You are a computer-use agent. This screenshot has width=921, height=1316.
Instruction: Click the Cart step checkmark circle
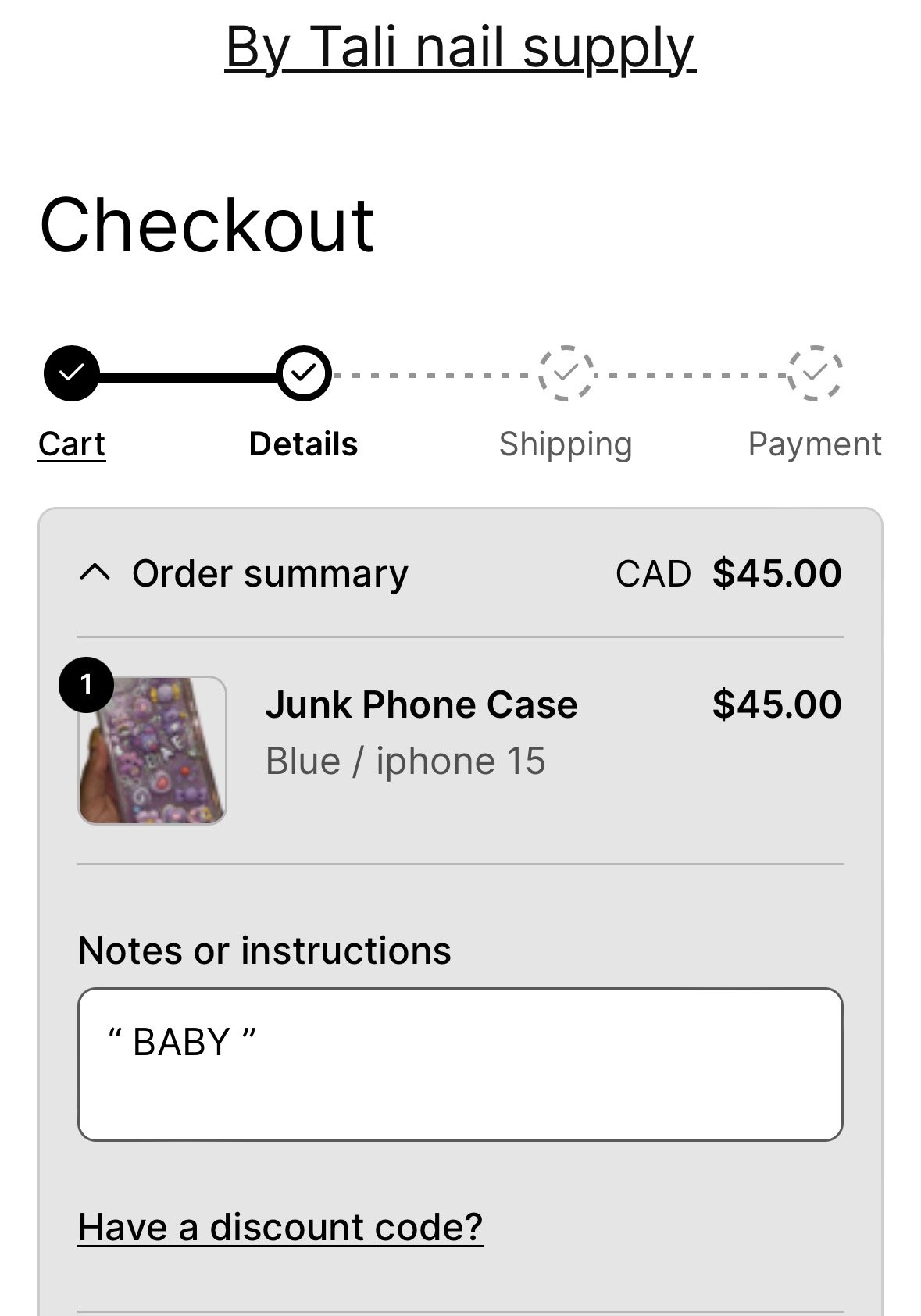pos(72,373)
